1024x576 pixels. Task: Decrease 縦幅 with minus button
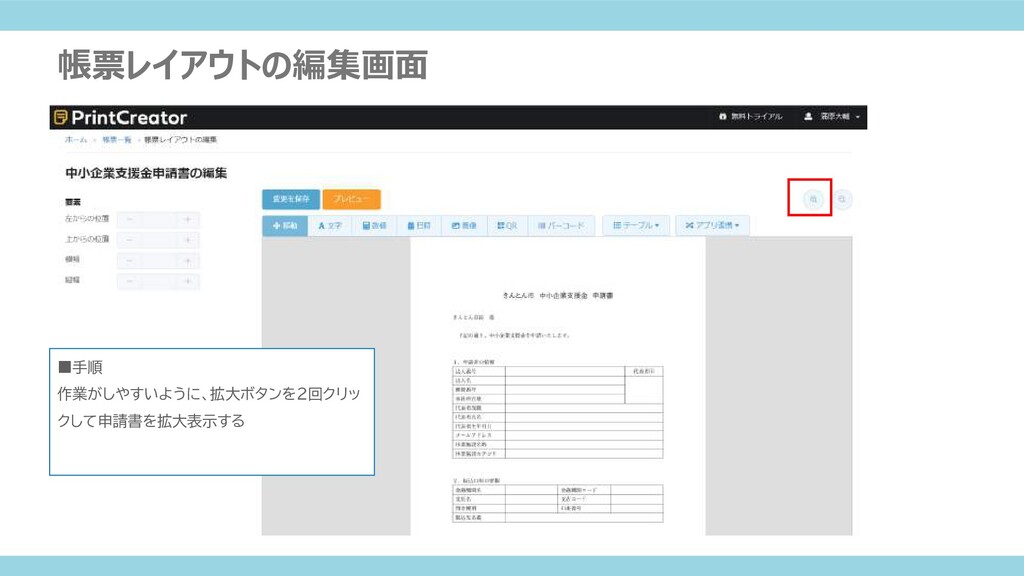[129, 281]
